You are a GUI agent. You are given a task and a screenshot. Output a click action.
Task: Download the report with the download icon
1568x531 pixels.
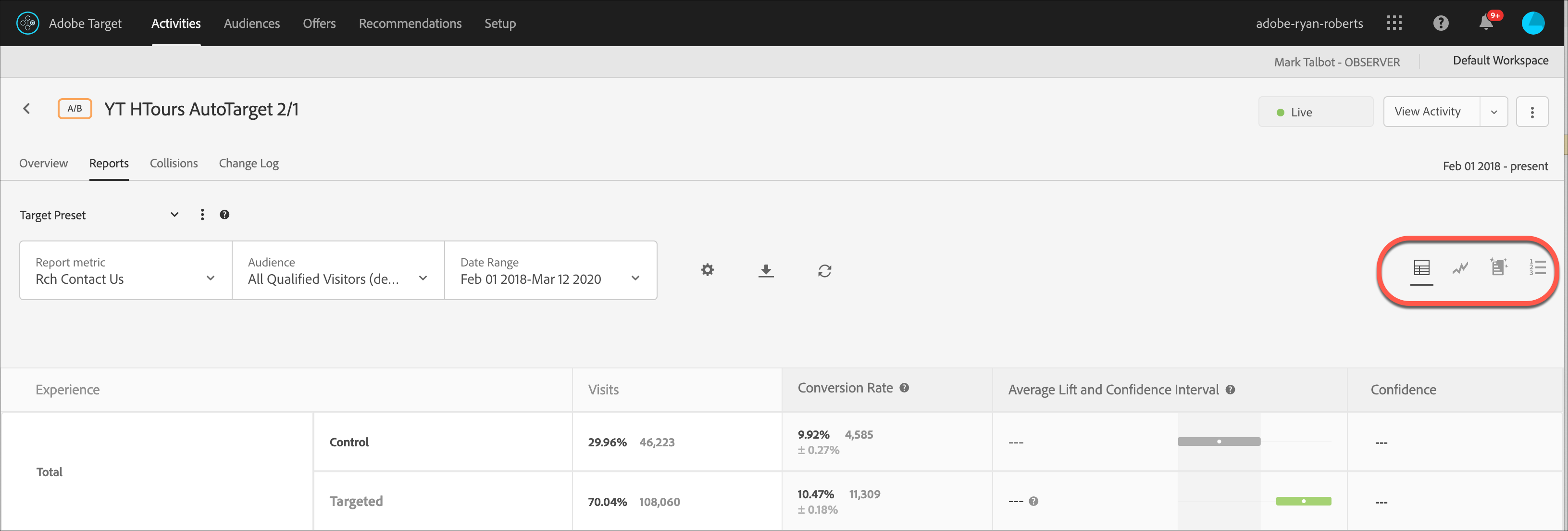tap(766, 270)
